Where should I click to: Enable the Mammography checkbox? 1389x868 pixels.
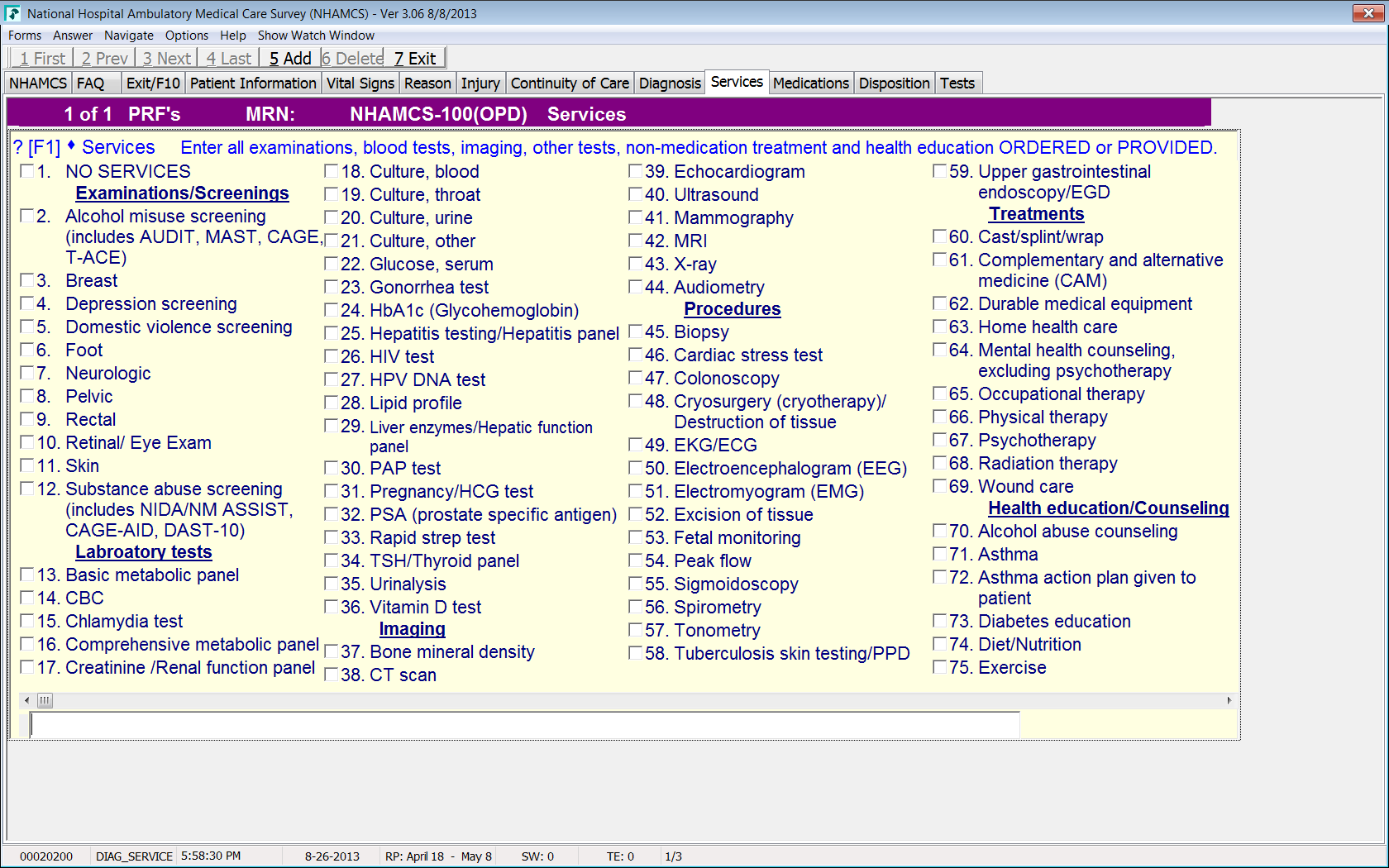coord(635,217)
